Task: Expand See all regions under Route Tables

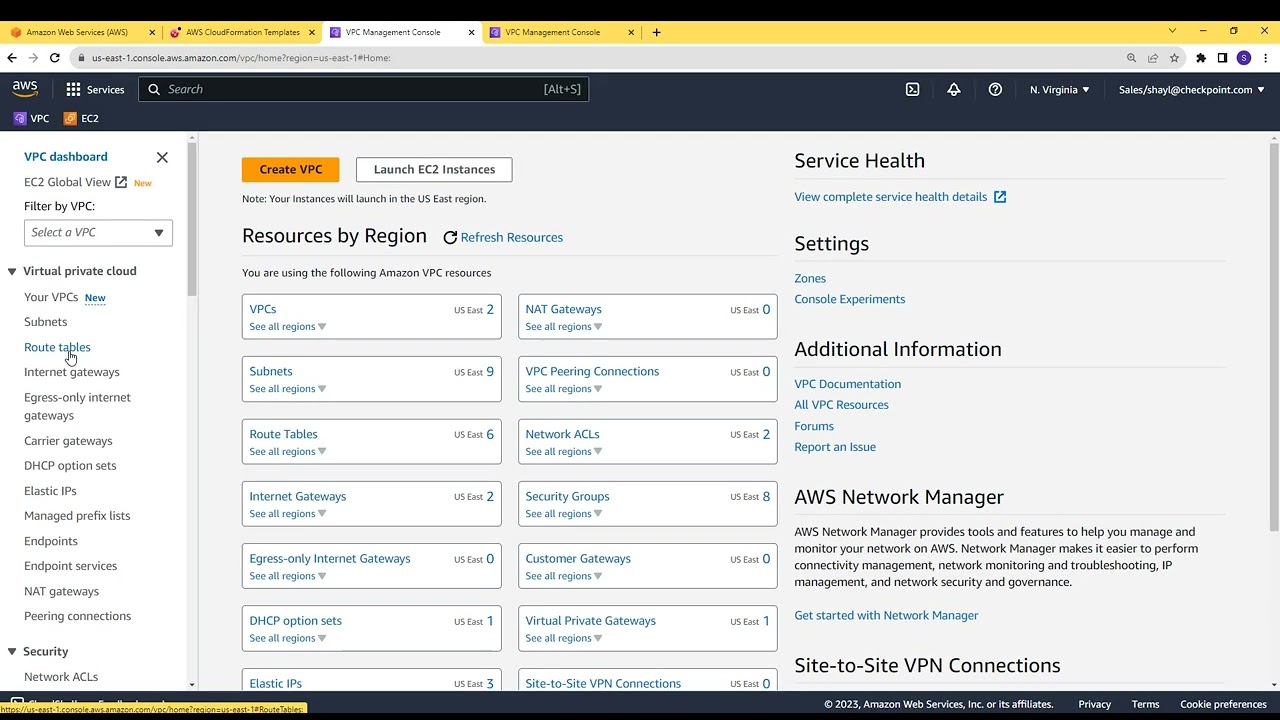Action: coord(288,452)
